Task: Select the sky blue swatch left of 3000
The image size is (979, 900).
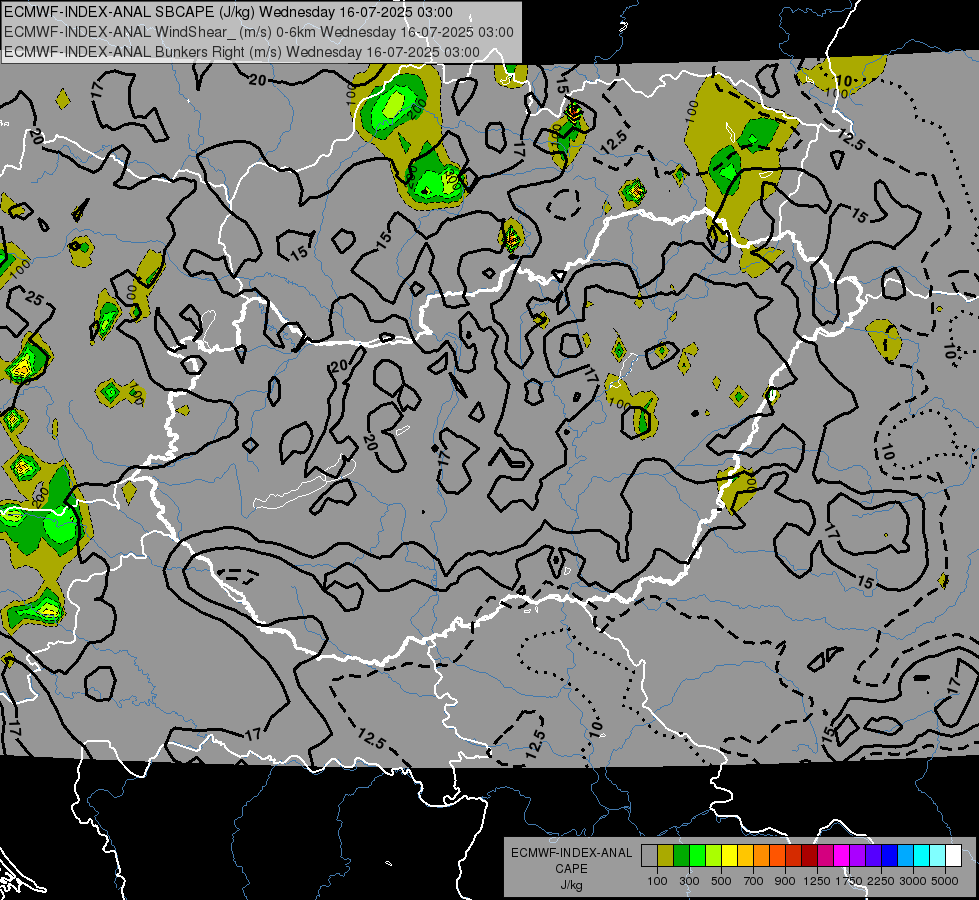Action: click(905, 856)
